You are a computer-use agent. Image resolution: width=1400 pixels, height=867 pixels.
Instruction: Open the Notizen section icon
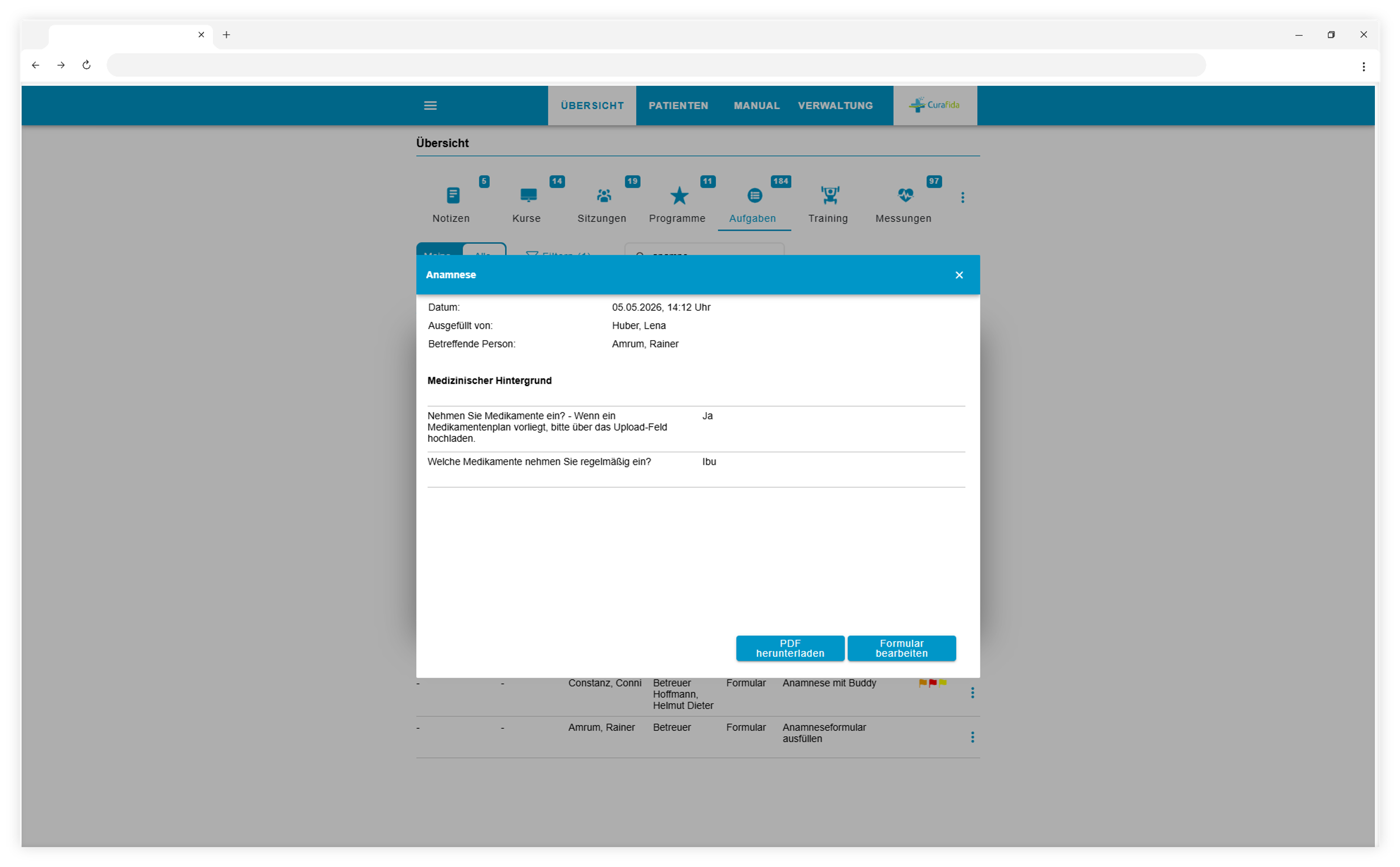[453, 195]
